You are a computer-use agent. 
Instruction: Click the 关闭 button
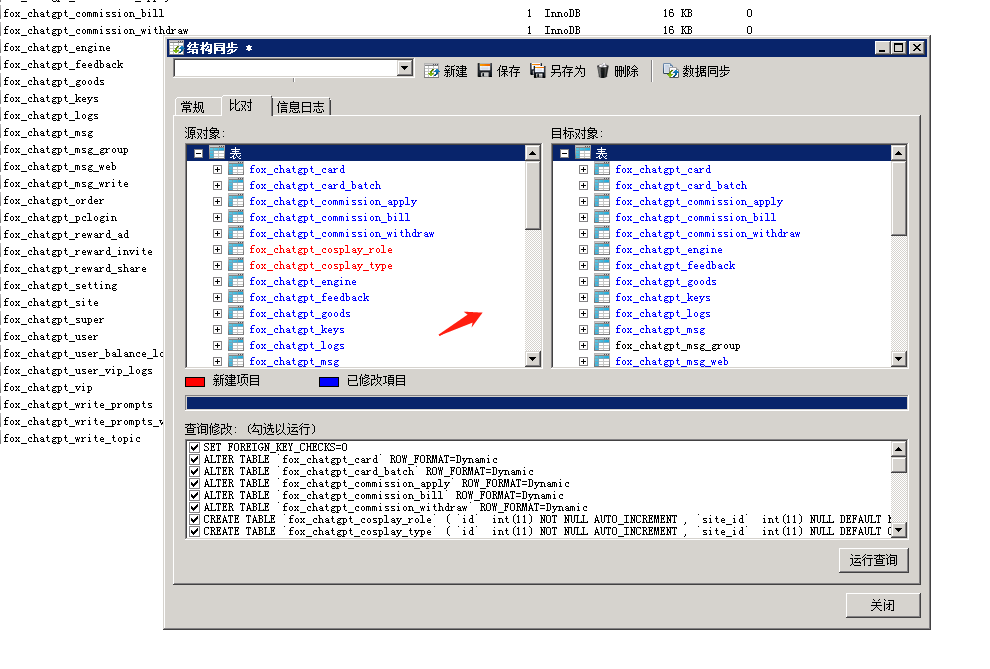pos(882,605)
